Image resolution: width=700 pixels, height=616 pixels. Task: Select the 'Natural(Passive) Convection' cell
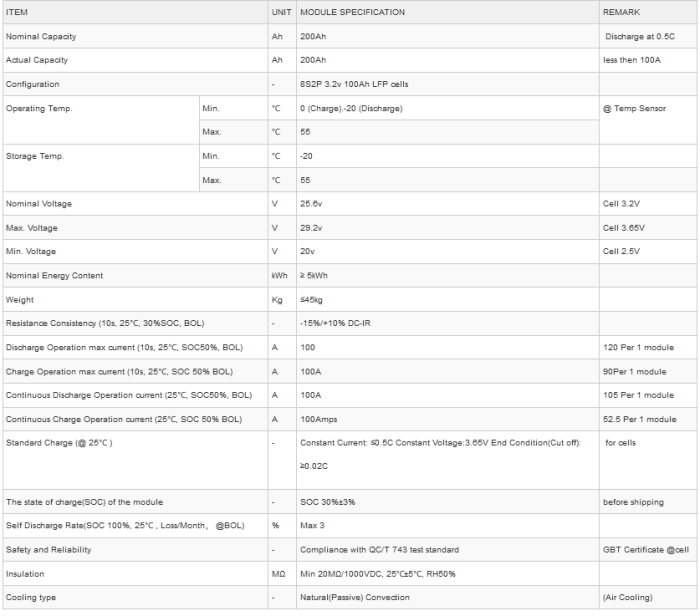[x=355, y=597]
